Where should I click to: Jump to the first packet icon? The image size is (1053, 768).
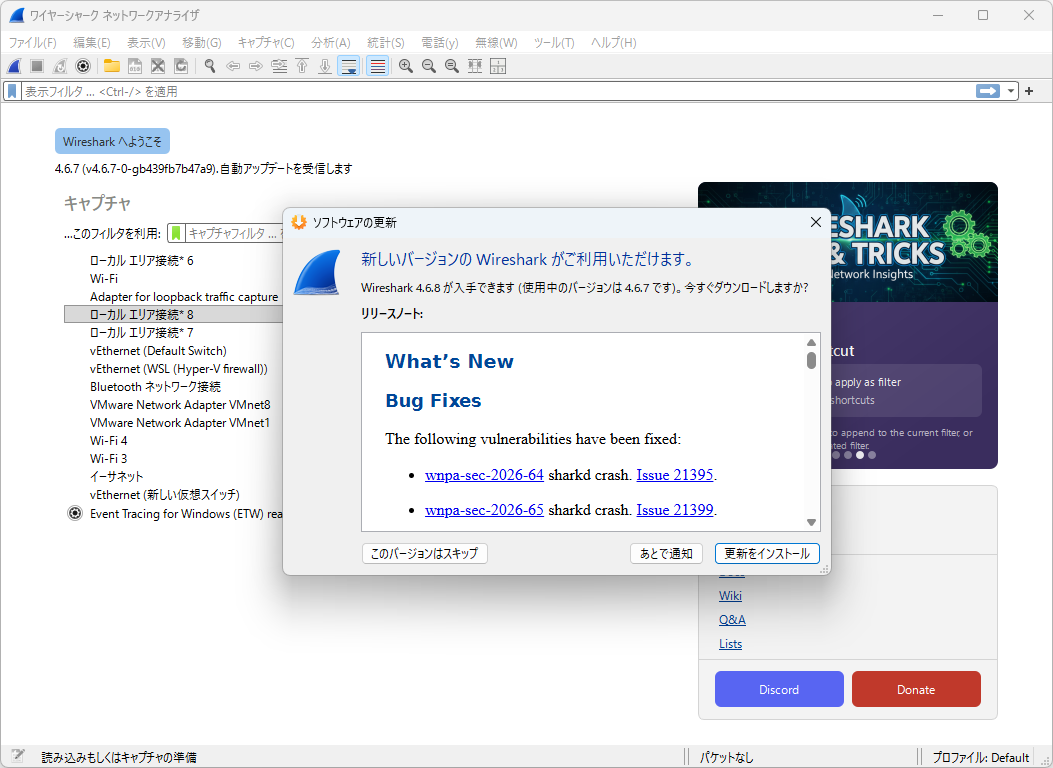302,66
